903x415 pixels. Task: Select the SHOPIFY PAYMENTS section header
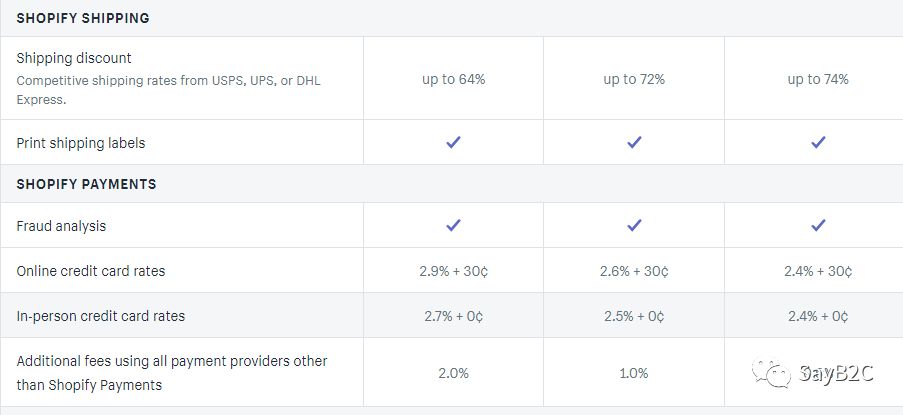[86, 184]
